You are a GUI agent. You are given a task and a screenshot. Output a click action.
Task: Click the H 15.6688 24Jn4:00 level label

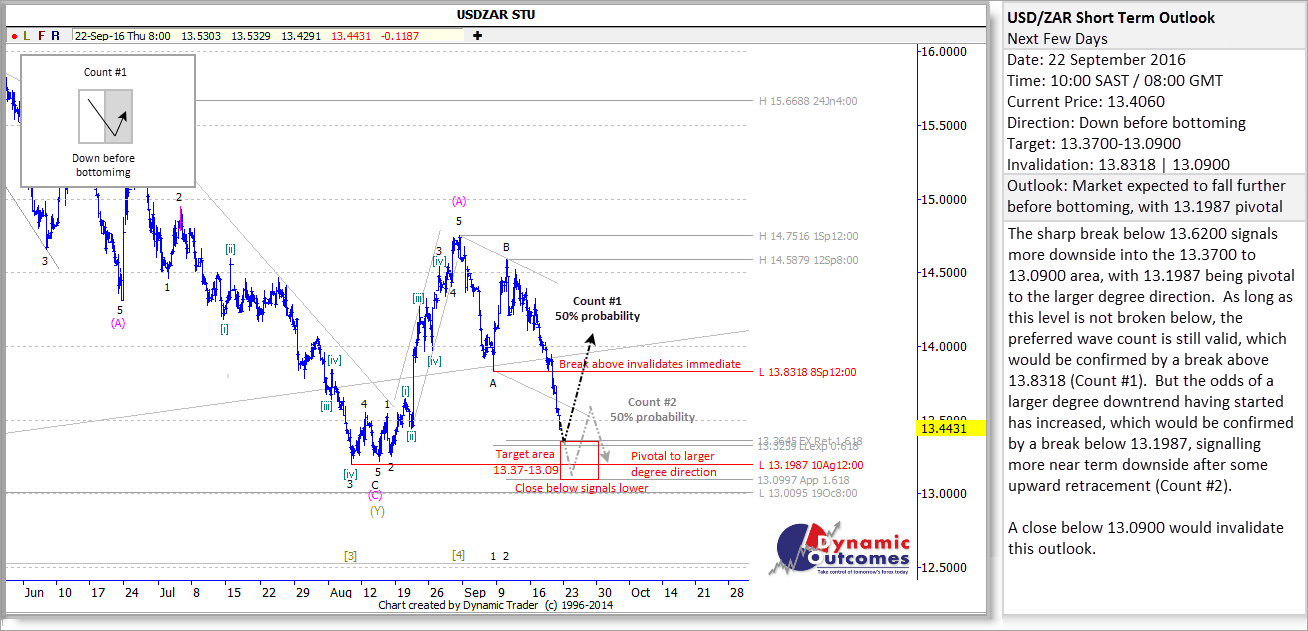[808, 101]
